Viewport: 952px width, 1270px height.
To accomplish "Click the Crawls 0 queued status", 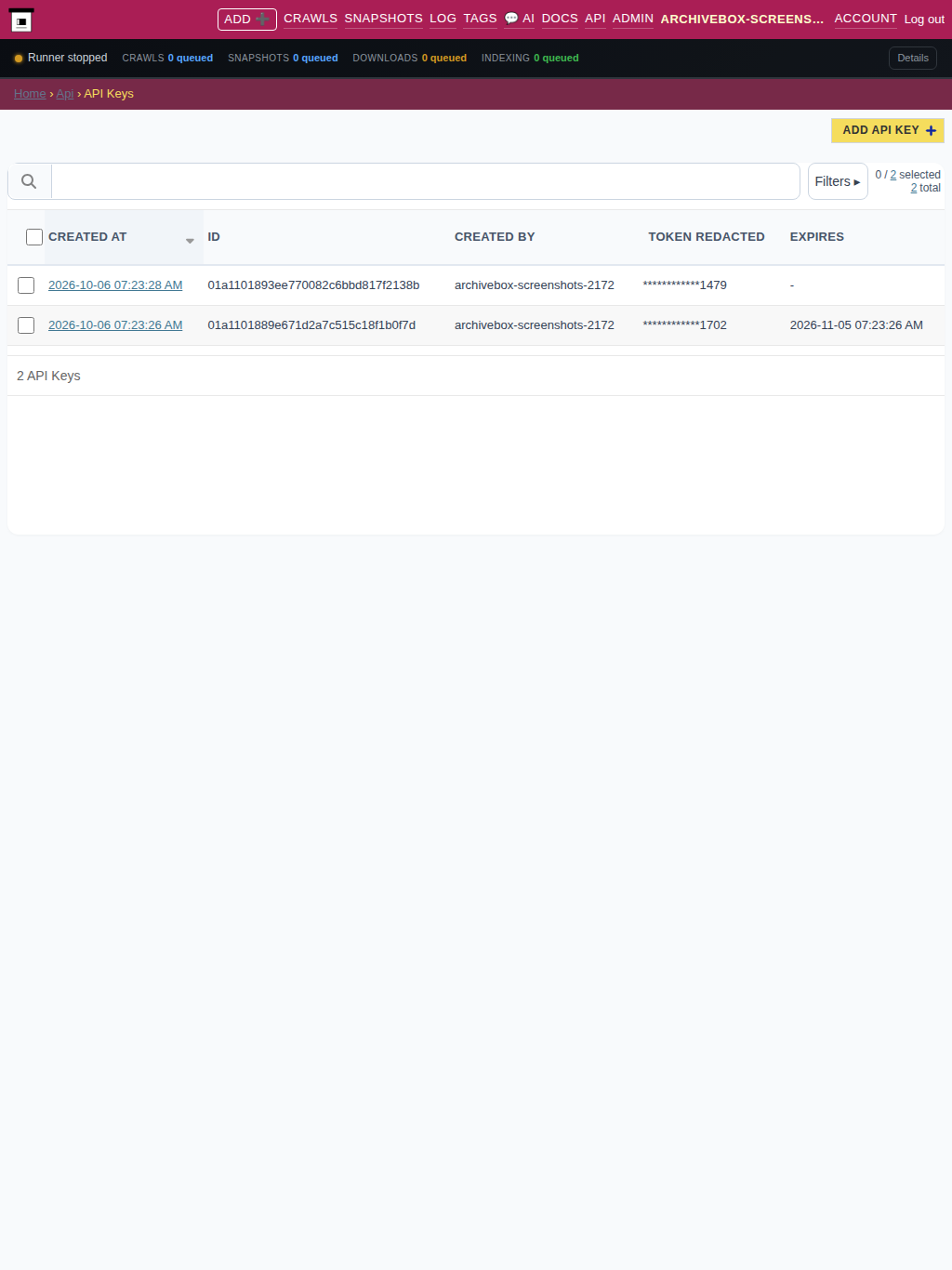I will [x=167, y=58].
